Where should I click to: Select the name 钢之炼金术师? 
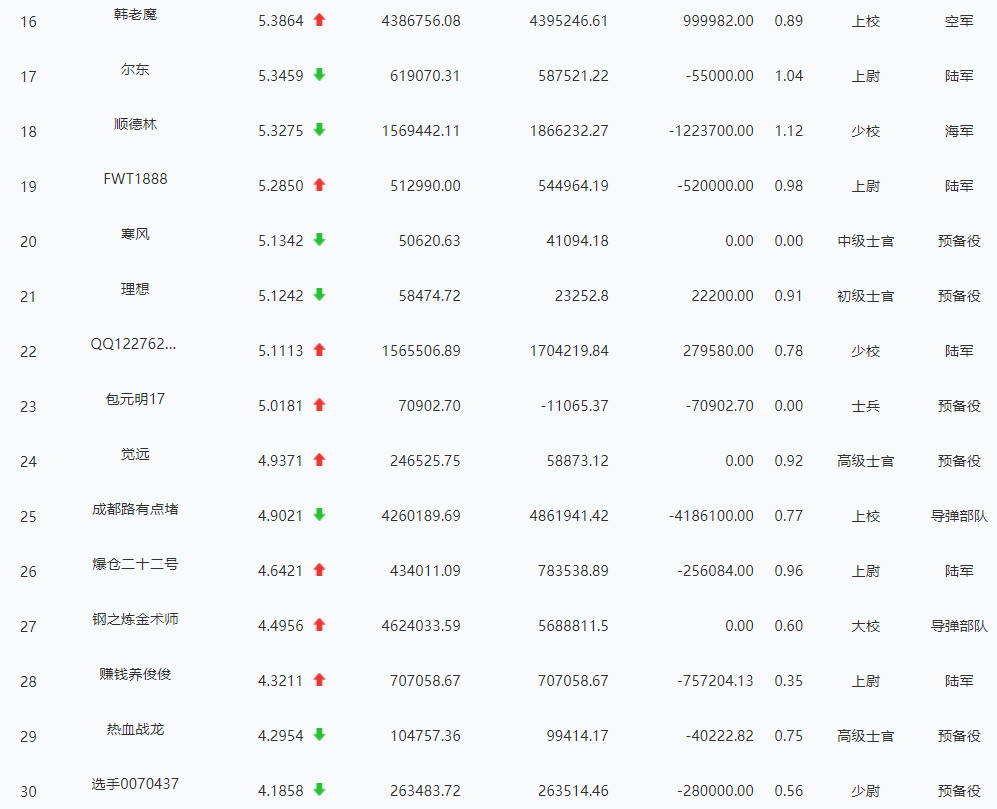[135, 619]
